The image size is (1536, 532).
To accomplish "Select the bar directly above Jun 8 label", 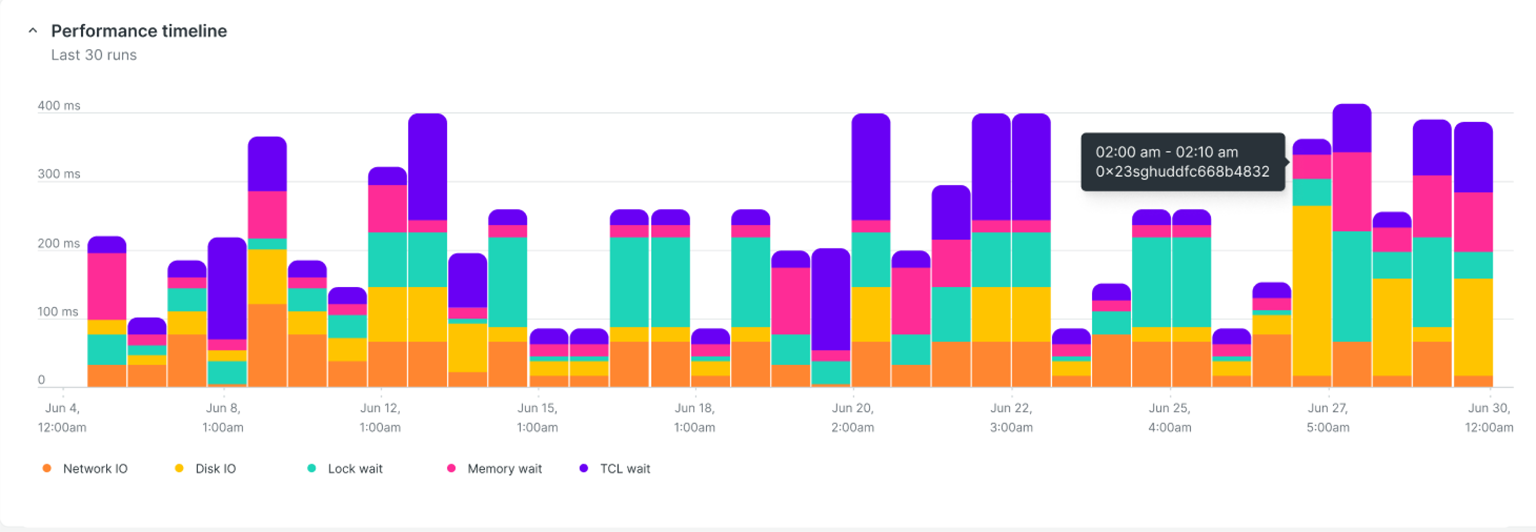I will click(227, 311).
